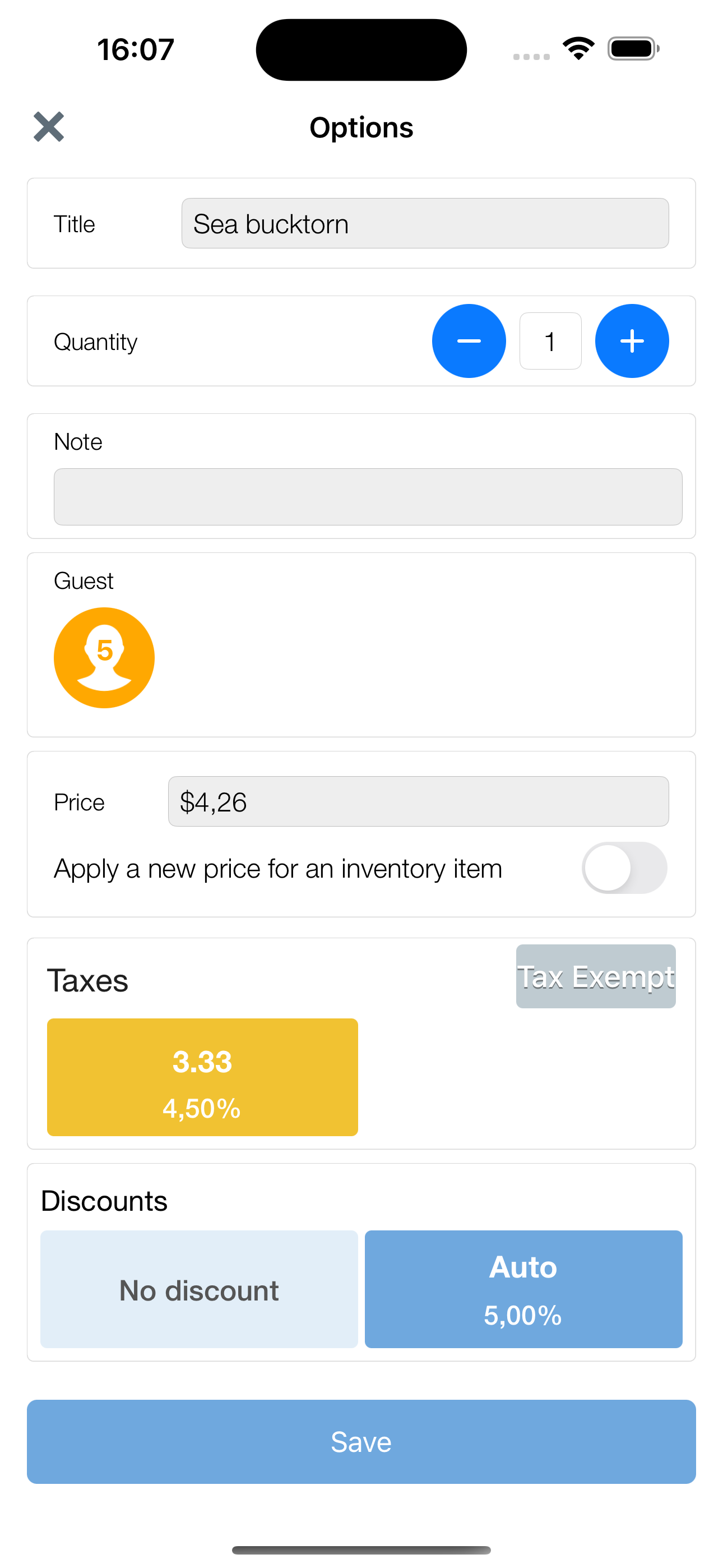Save the item options
Screen dimensions: 723x1568
tap(361, 1441)
